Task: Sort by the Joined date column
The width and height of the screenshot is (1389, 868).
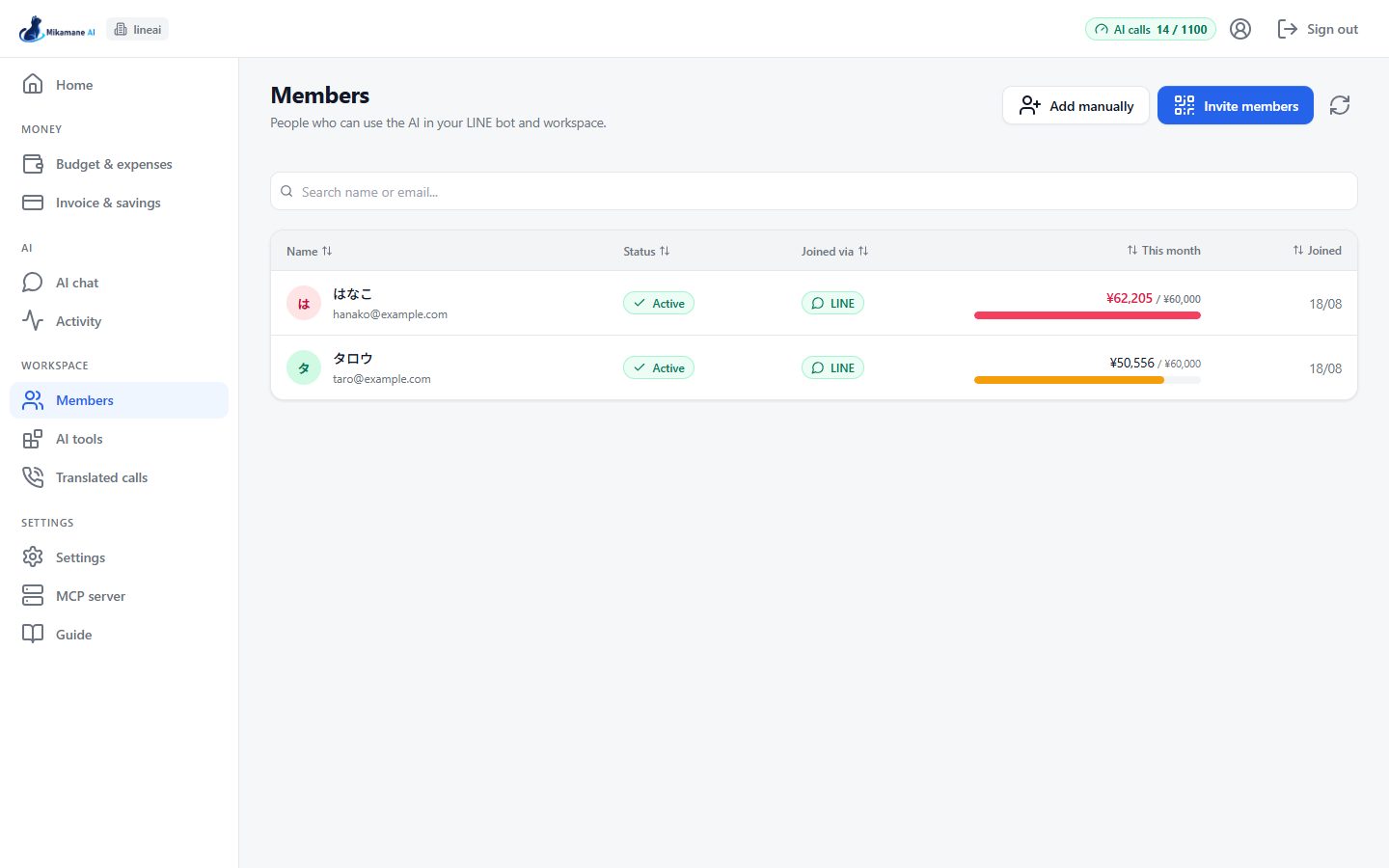Action: (x=1317, y=251)
